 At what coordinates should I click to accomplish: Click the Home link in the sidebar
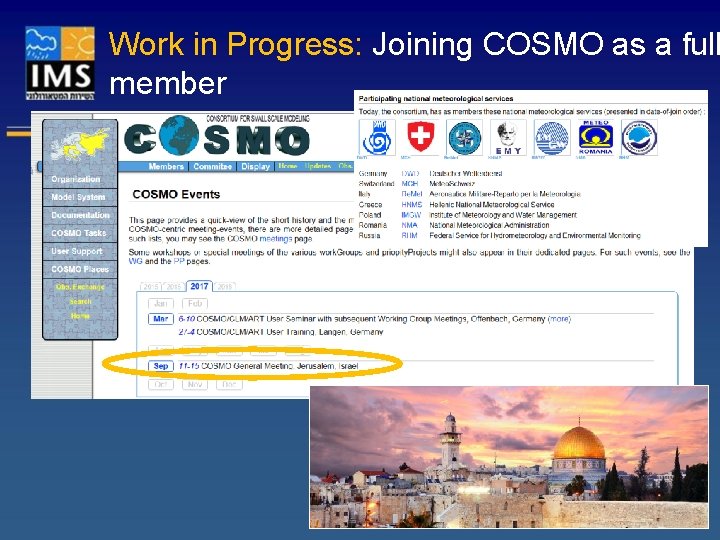tap(80, 315)
